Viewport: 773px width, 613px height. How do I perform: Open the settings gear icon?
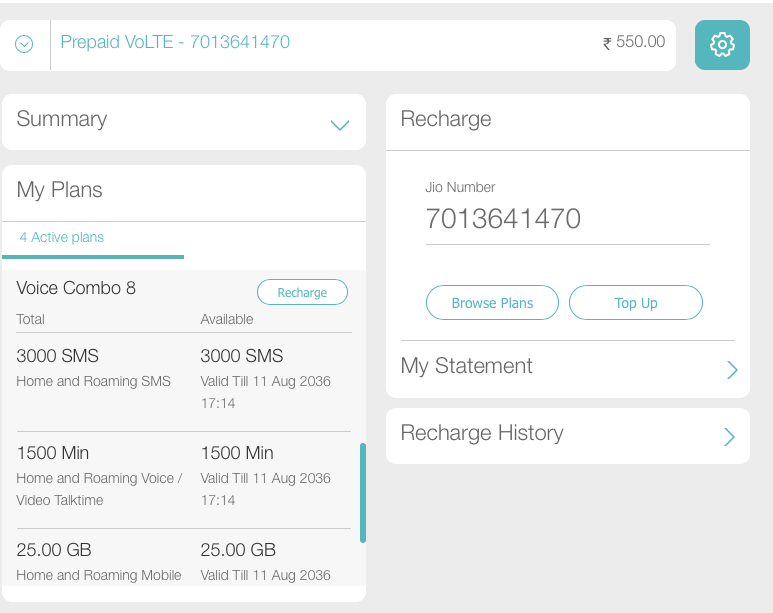[722, 45]
